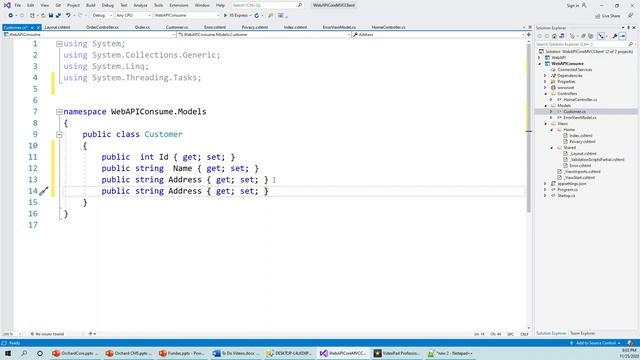Screen dimensions: 640x360
Task: Open the Debug configuration dropdown
Action: pyautogui.click(x=102, y=16)
